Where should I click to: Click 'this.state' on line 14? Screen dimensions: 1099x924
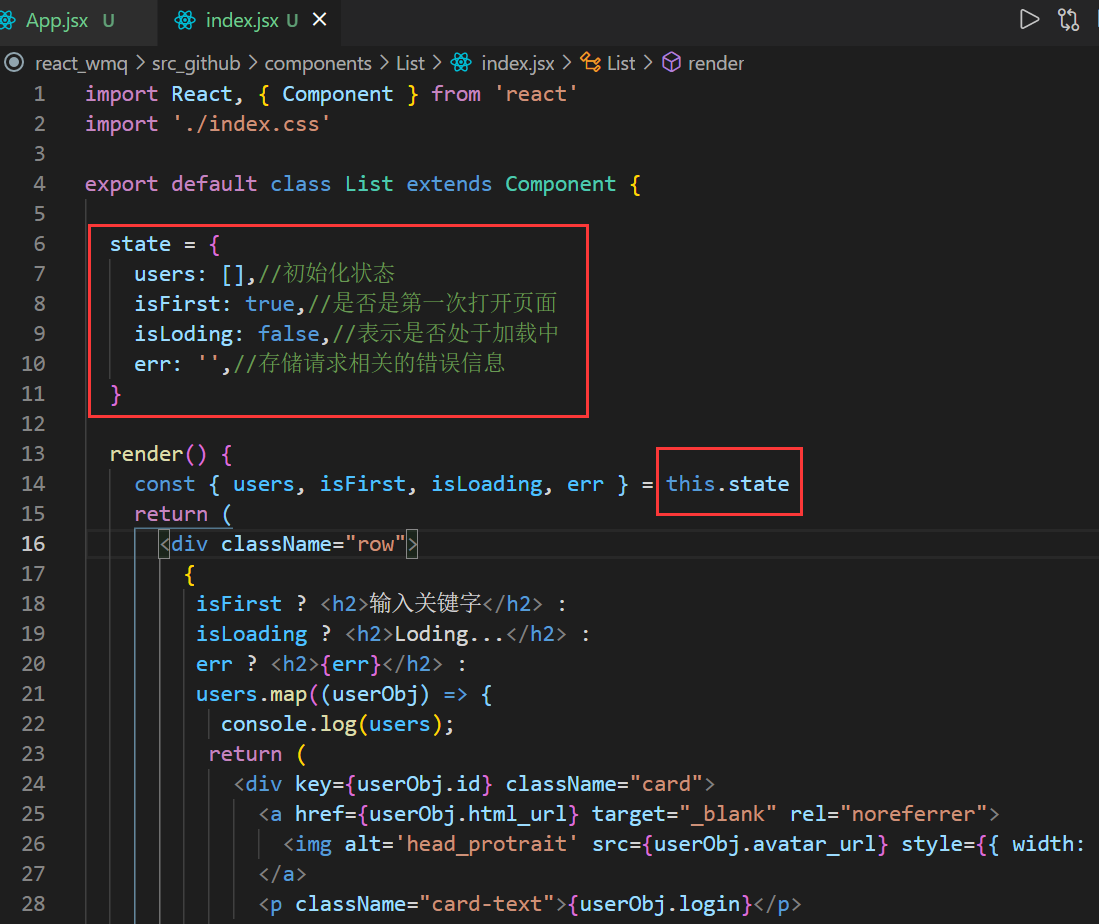[x=728, y=484]
